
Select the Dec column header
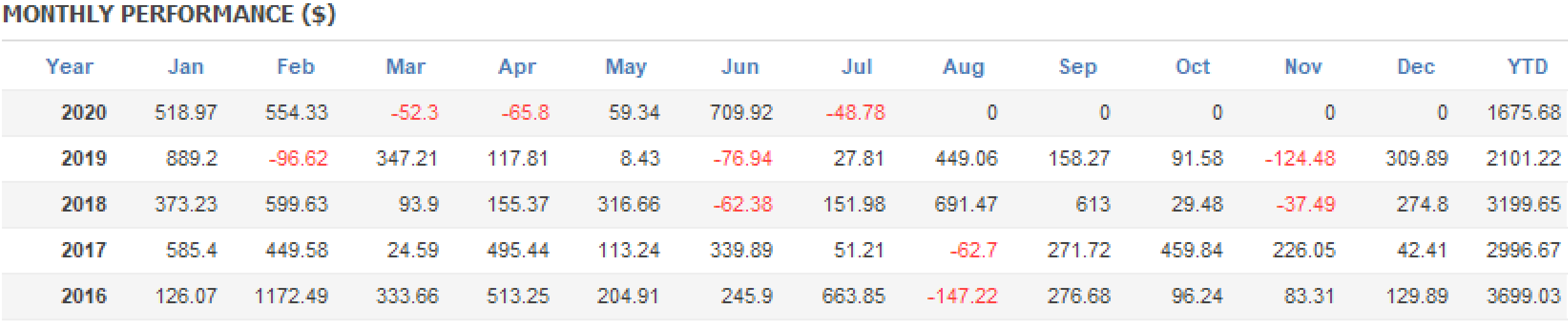[x=1416, y=66]
